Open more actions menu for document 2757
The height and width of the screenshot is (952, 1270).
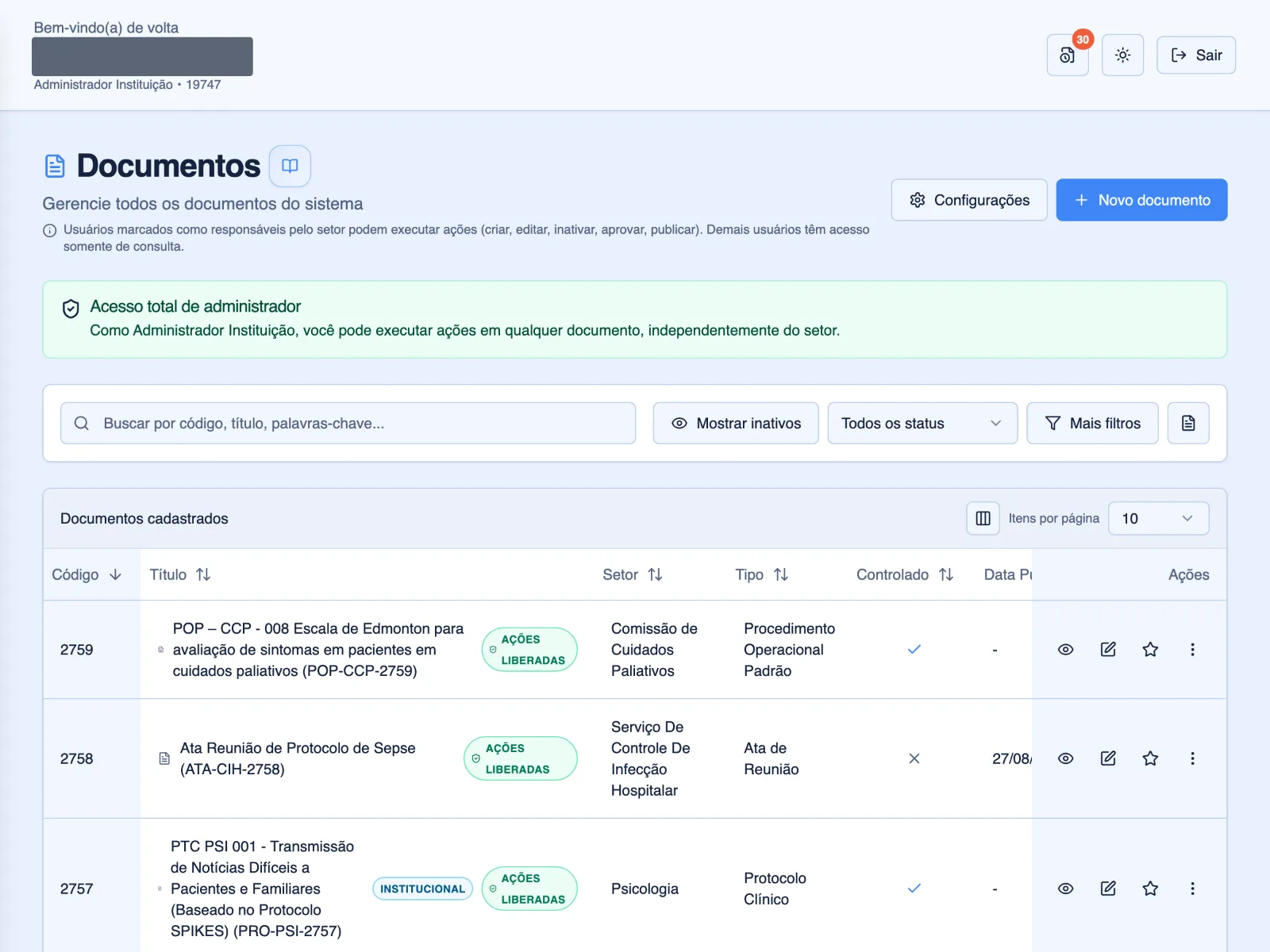pos(1192,889)
